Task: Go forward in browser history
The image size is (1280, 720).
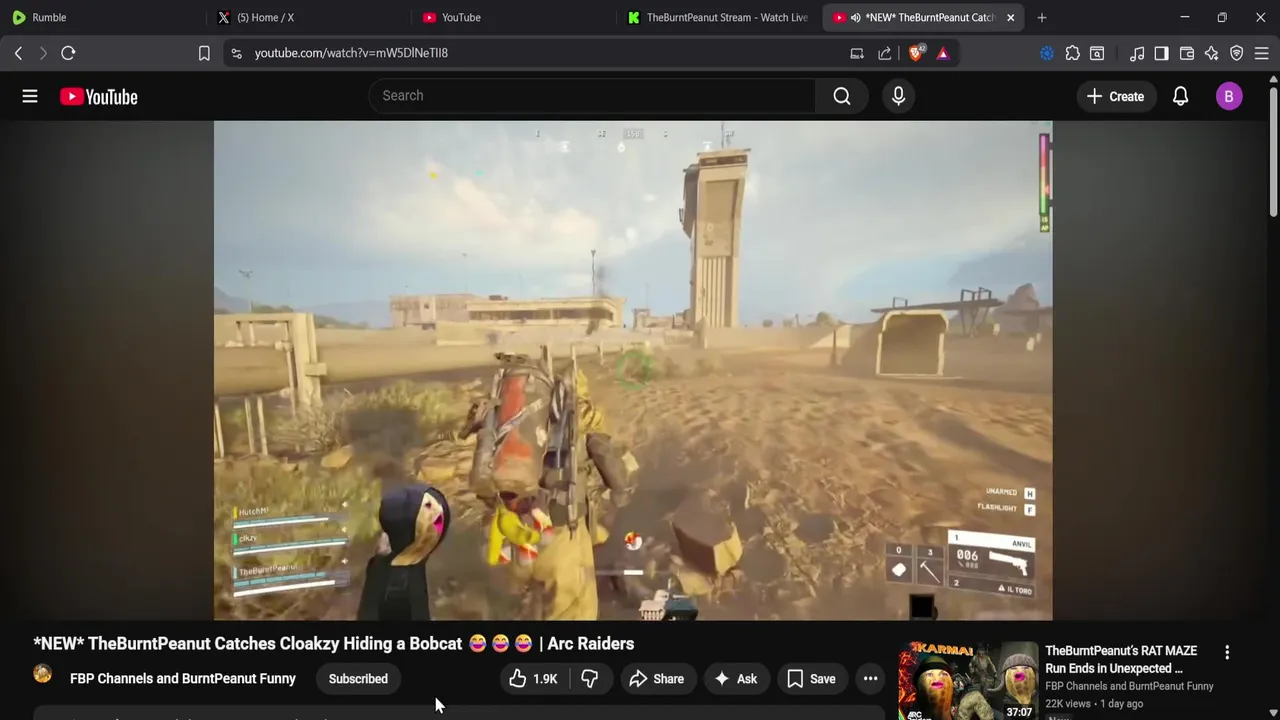Action: click(x=43, y=53)
